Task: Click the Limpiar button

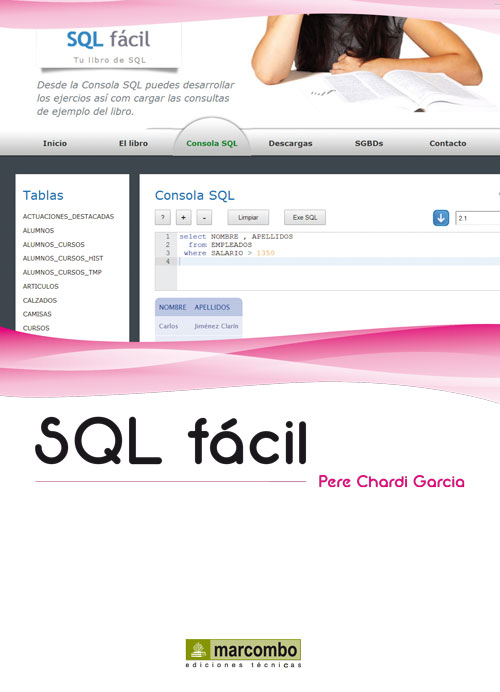Action: [248, 218]
